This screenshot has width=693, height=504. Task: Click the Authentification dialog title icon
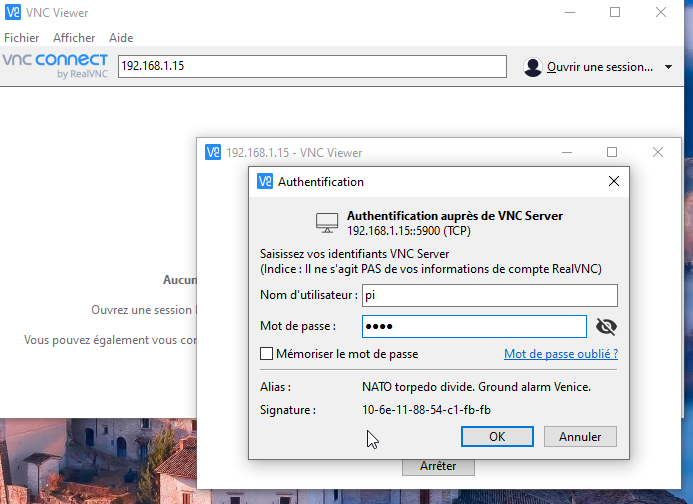(265, 181)
